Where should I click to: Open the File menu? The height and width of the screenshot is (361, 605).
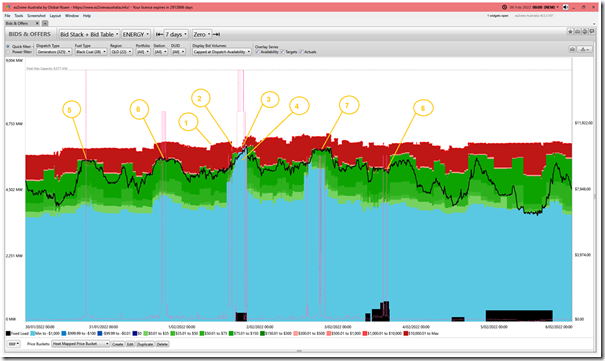click(x=7, y=16)
